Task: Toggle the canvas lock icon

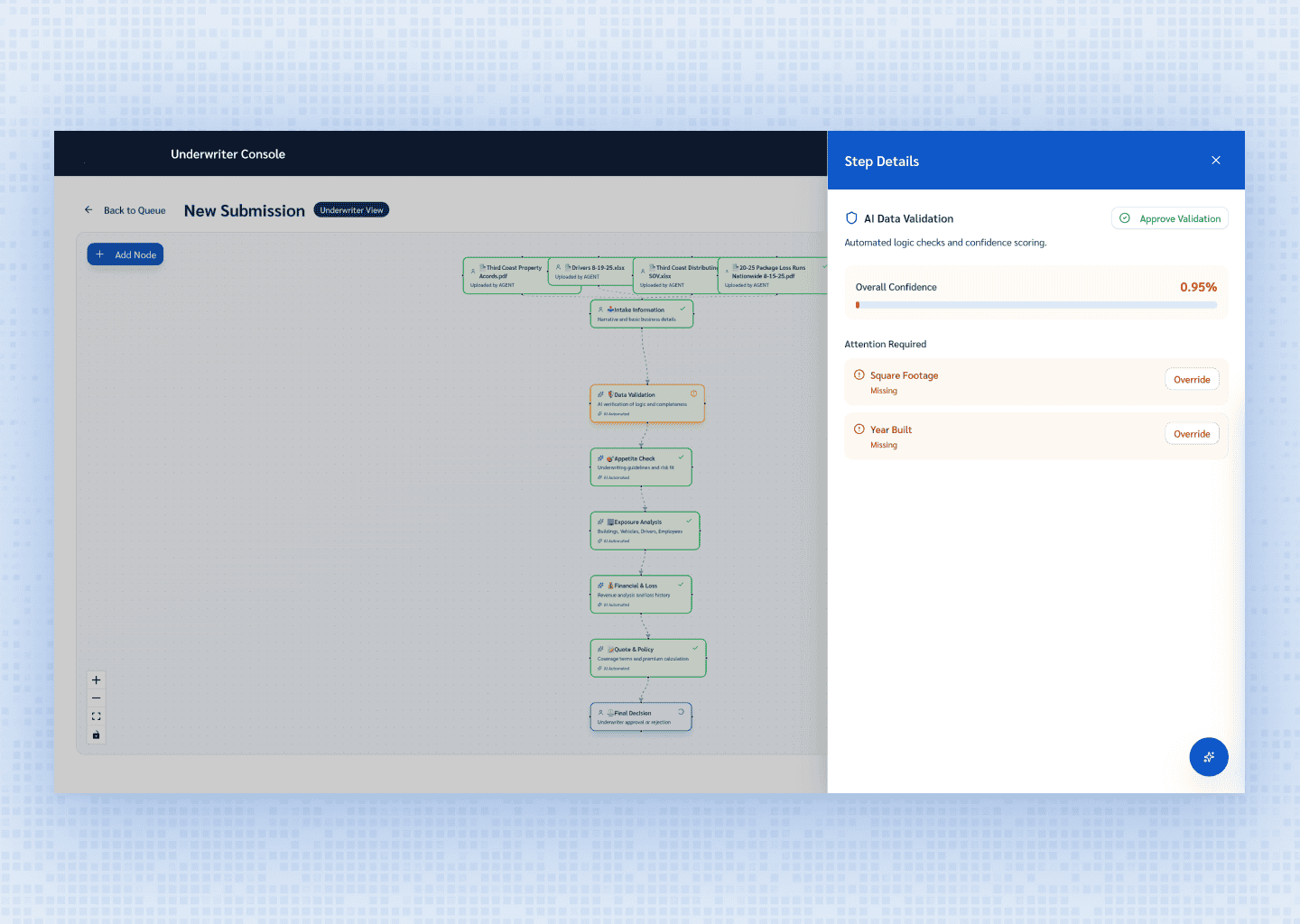Action: tap(97, 735)
